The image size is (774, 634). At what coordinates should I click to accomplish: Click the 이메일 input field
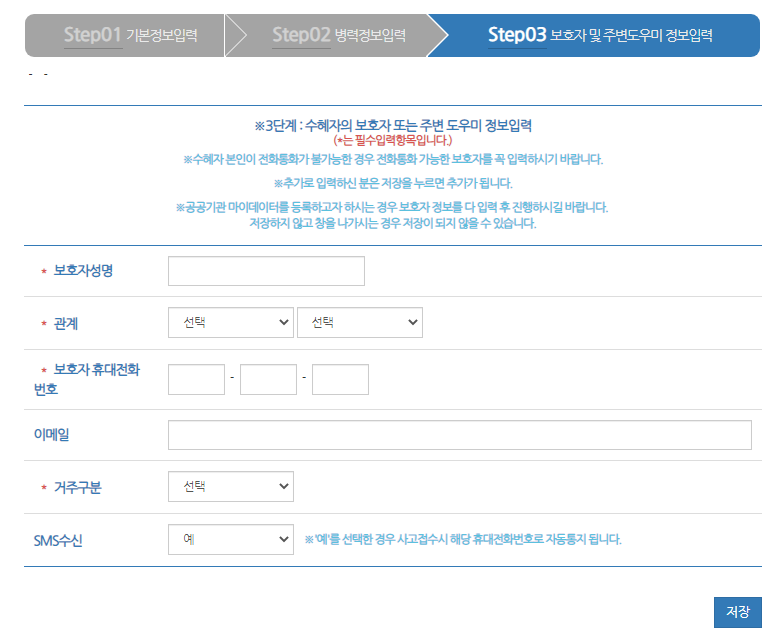tap(460, 435)
